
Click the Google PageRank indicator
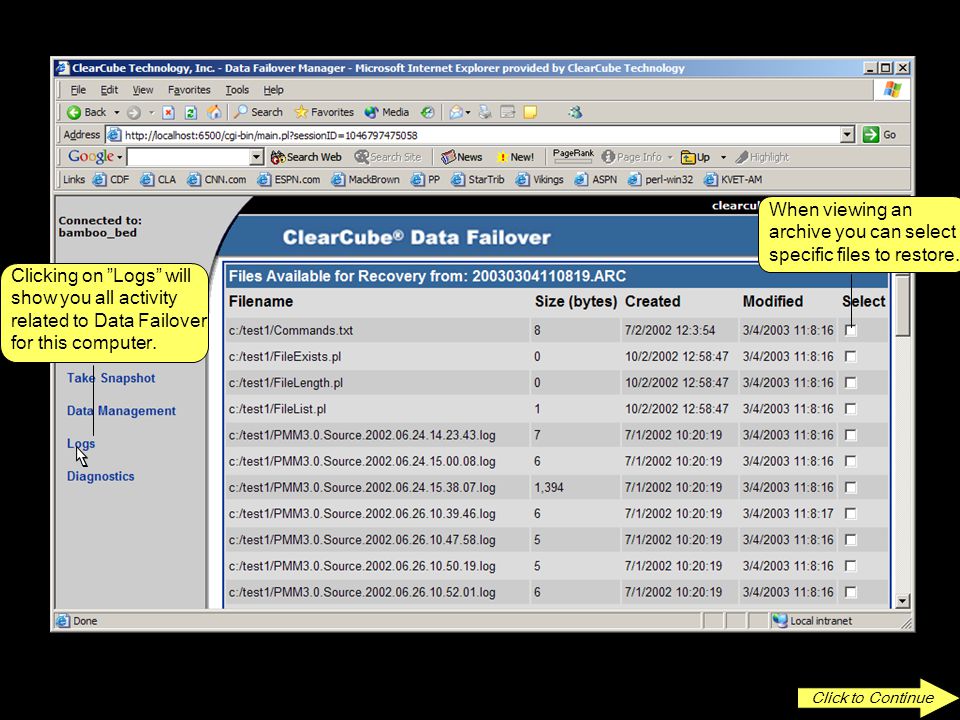[573, 156]
